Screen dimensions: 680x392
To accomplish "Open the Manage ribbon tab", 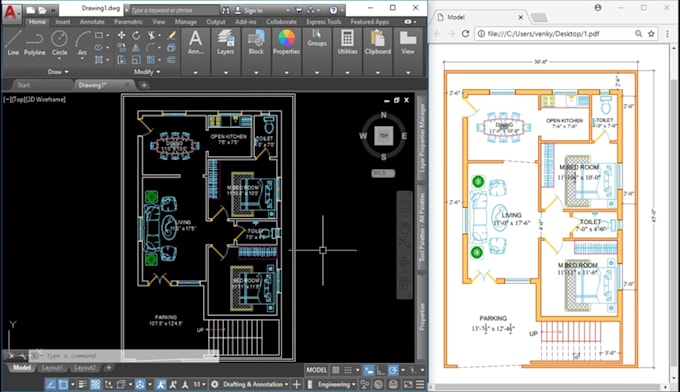I will click(x=186, y=22).
